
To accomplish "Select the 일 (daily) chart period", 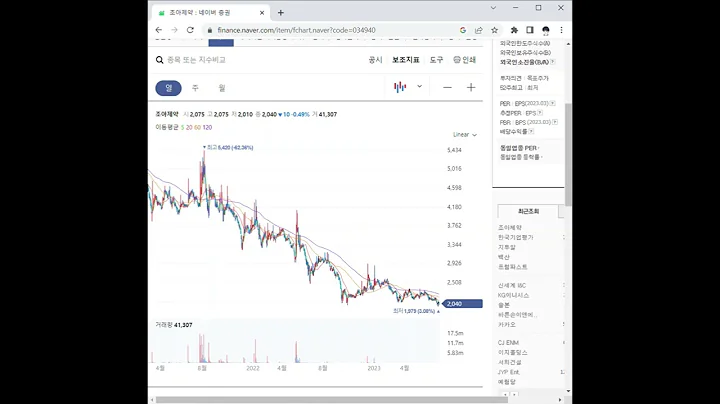I will pyautogui.click(x=169, y=88).
